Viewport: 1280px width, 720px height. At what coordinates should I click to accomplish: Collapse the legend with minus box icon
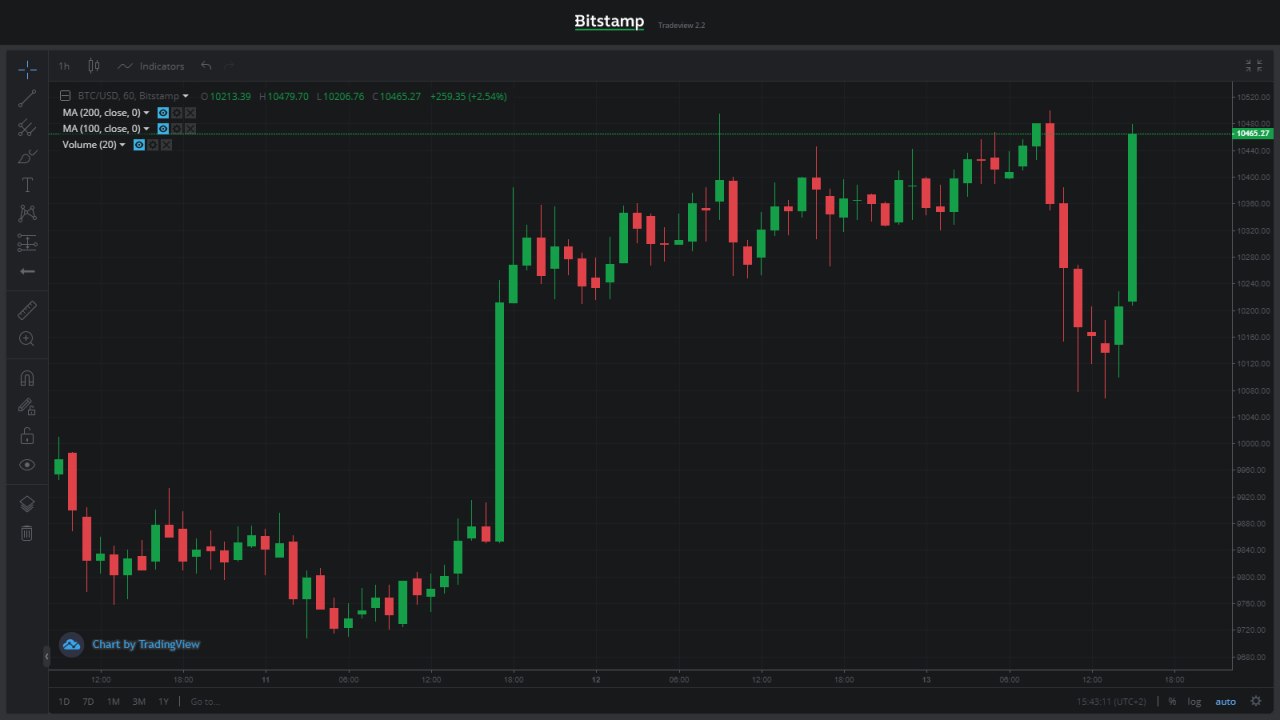[65, 96]
